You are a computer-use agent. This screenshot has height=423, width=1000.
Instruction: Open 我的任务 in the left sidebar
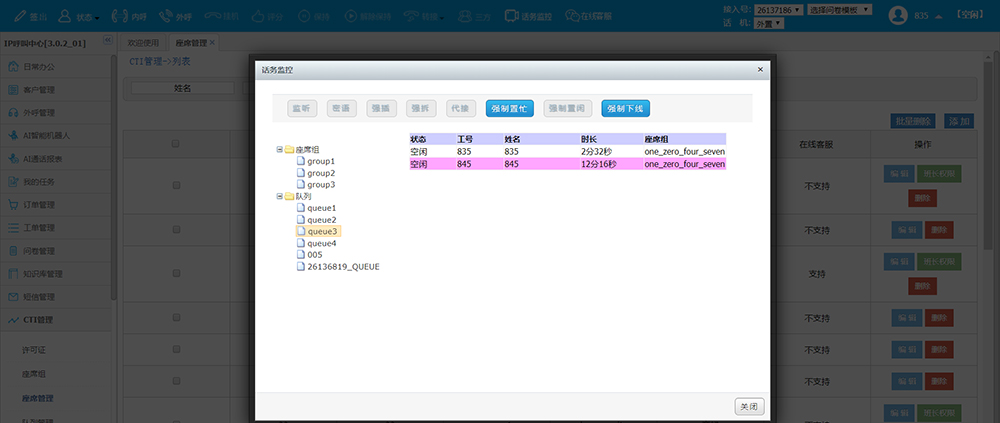click(55, 182)
